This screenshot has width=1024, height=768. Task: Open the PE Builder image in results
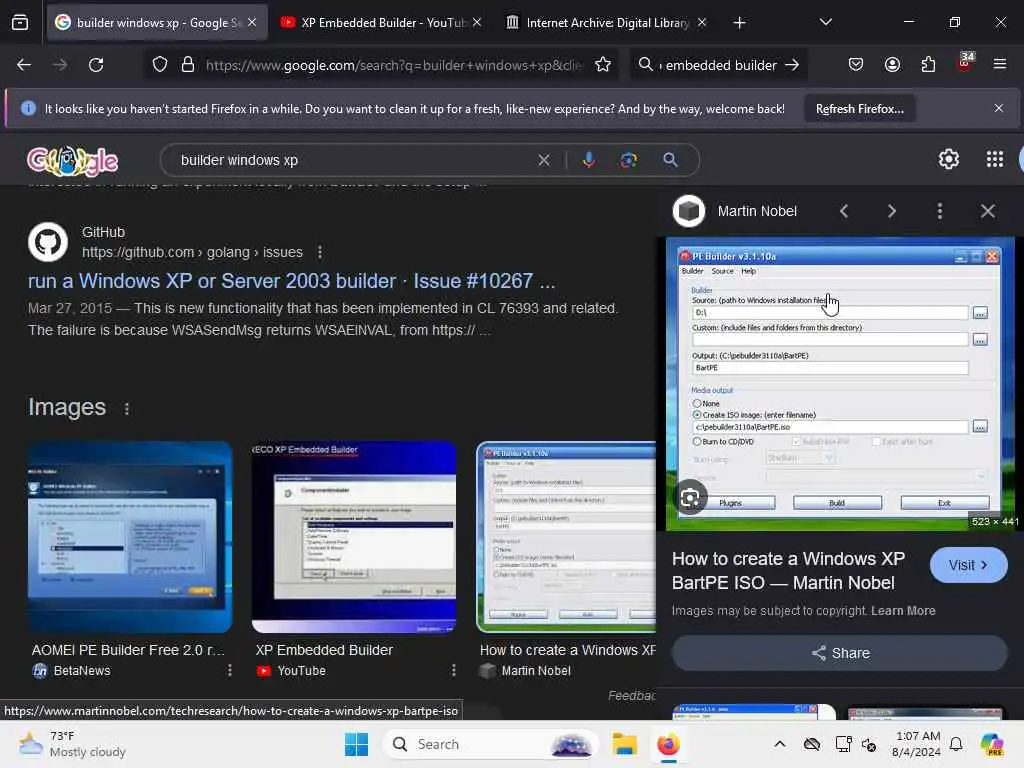coord(566,537)
